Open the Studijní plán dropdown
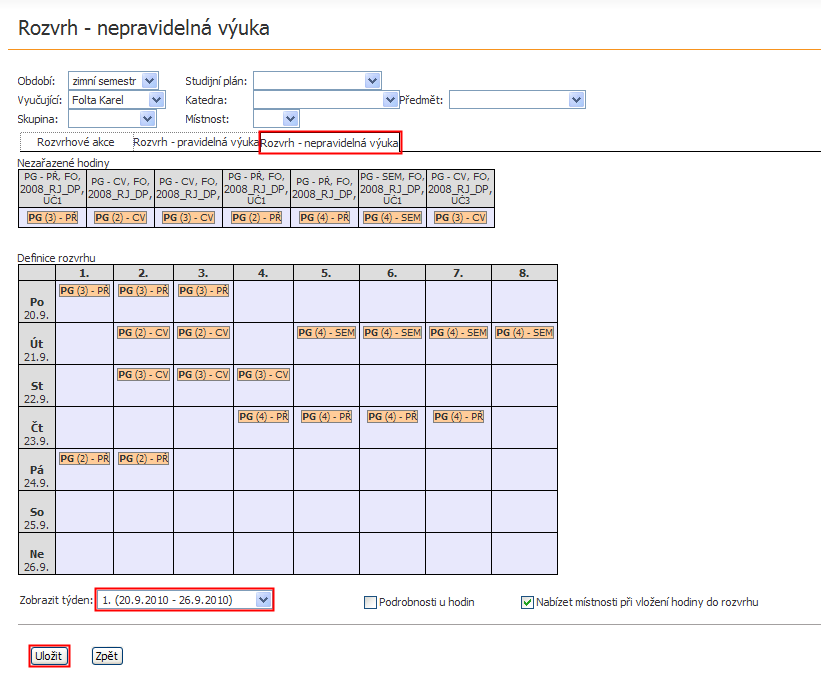The width and height of the screenshot is (821, 680). [x=317, y=81]
